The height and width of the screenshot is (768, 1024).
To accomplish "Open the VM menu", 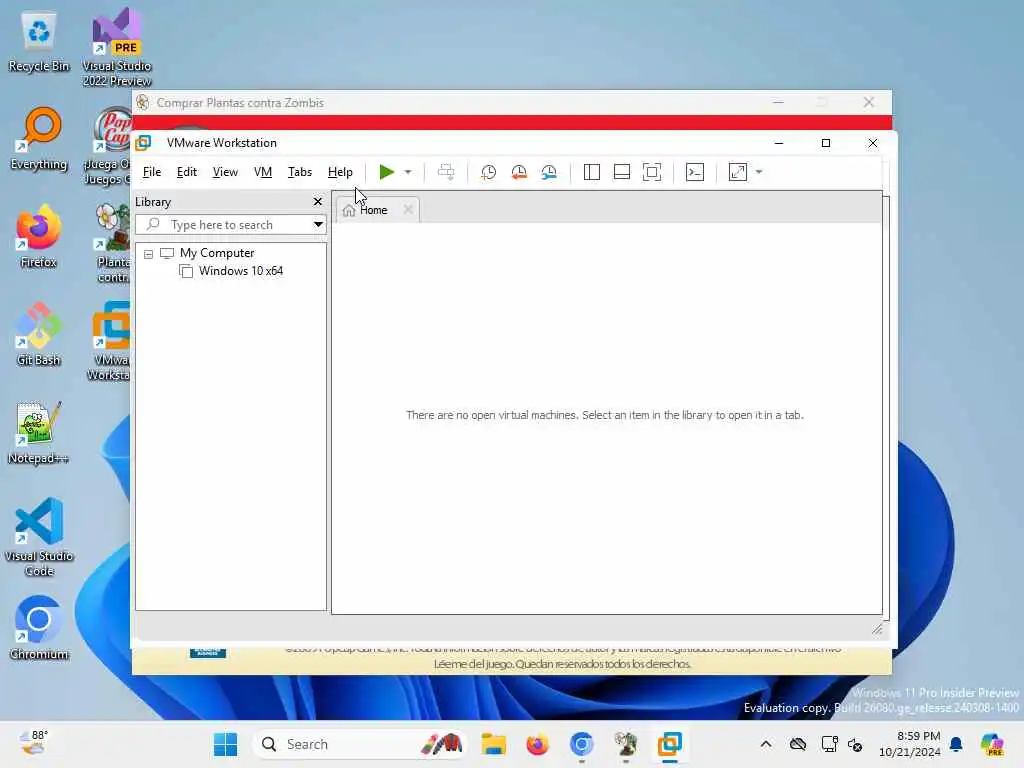I will [263, 172].
